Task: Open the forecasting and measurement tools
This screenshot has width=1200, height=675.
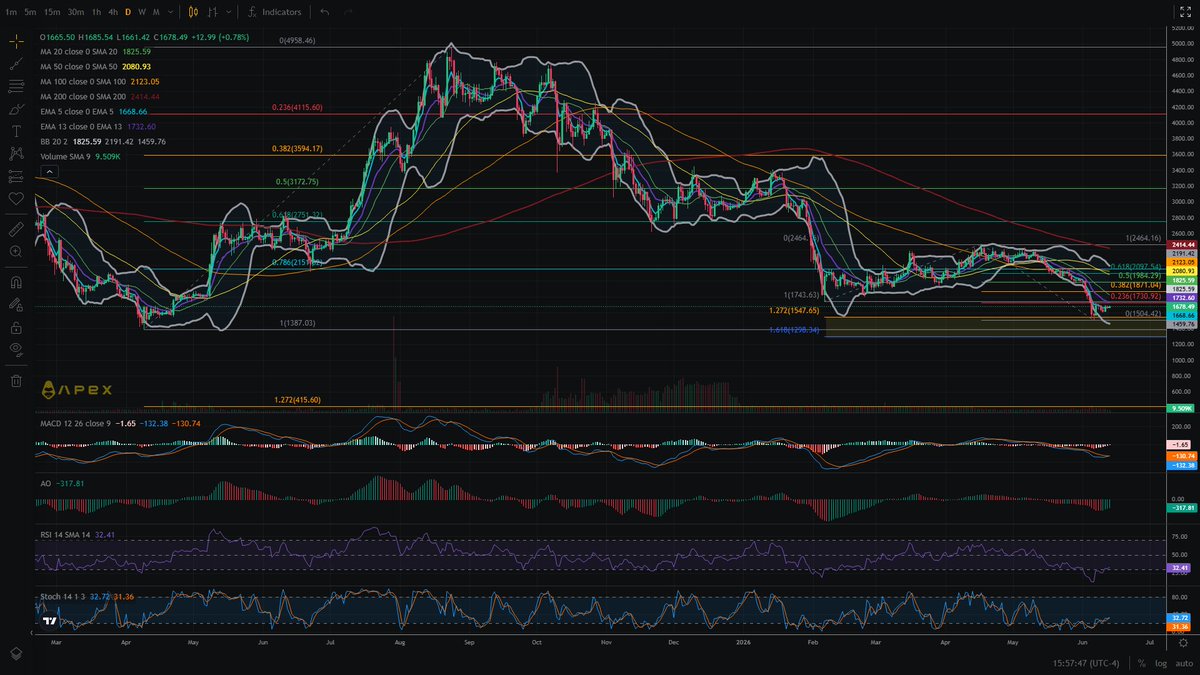Action: 15,176
